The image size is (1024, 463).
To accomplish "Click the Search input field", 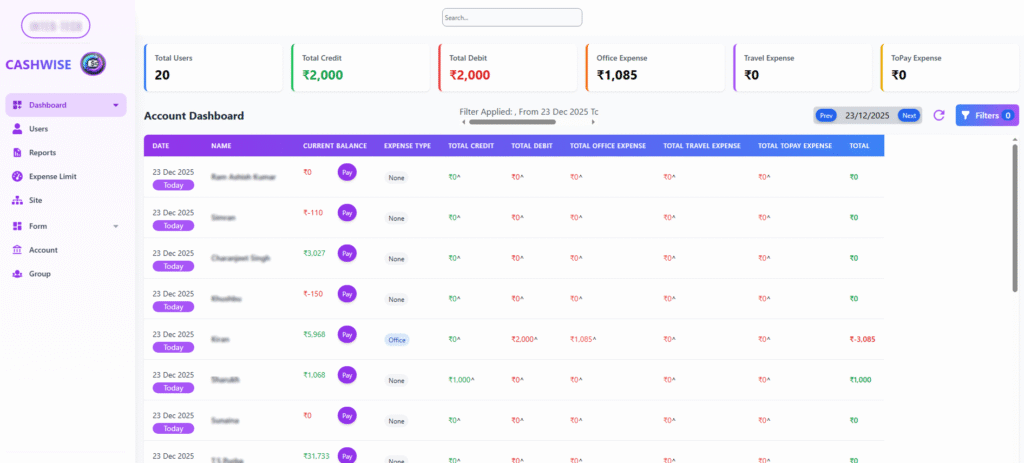I will click(512, 17).
